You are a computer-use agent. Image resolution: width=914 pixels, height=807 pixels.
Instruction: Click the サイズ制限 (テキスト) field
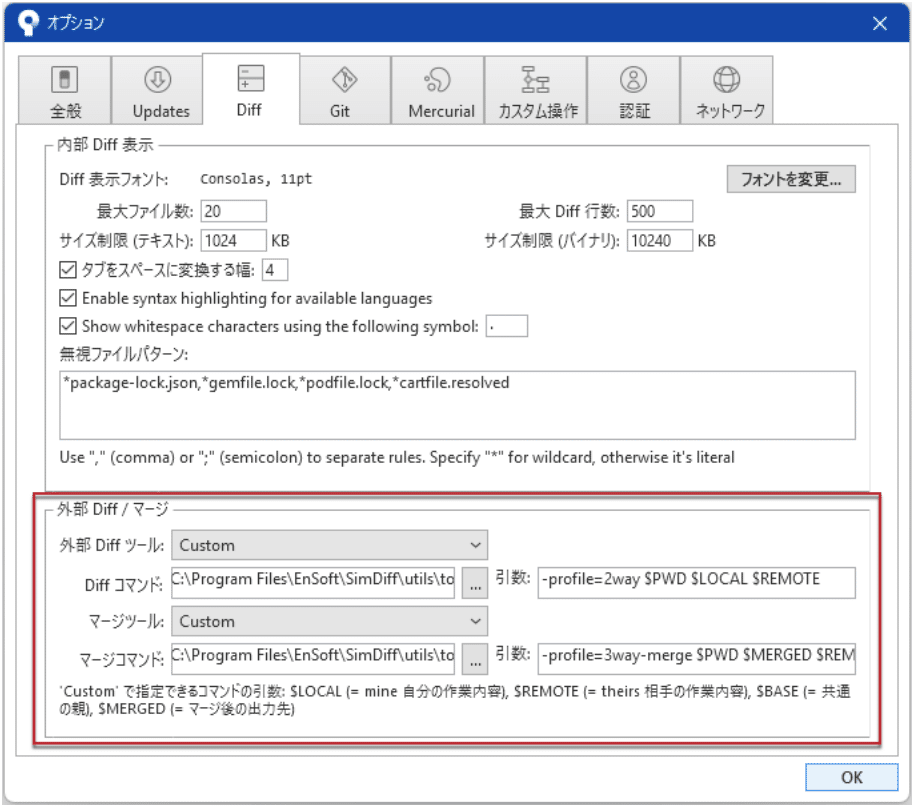coord(234,240)
